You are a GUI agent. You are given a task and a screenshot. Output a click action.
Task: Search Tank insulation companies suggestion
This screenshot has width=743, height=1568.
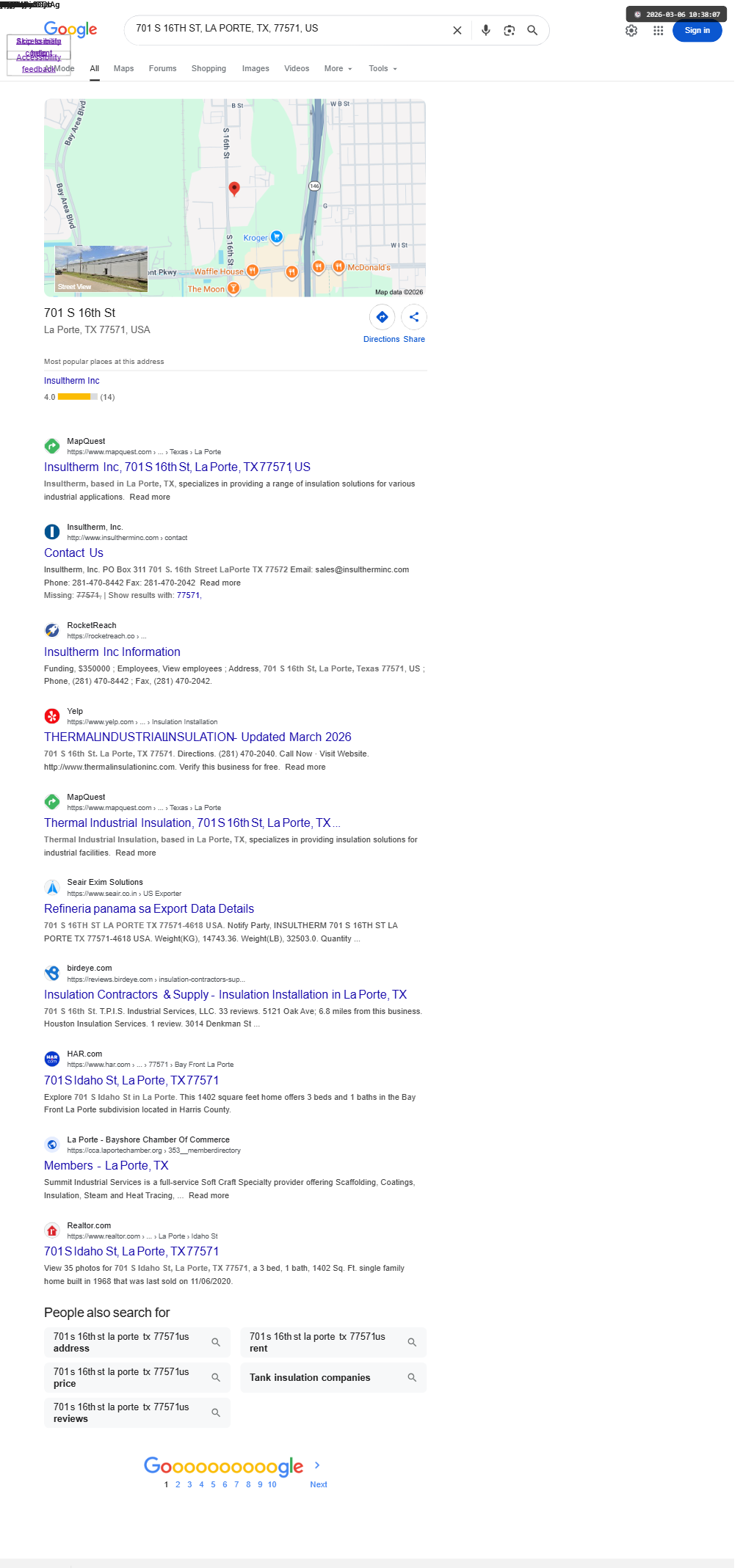(333, 1378)
